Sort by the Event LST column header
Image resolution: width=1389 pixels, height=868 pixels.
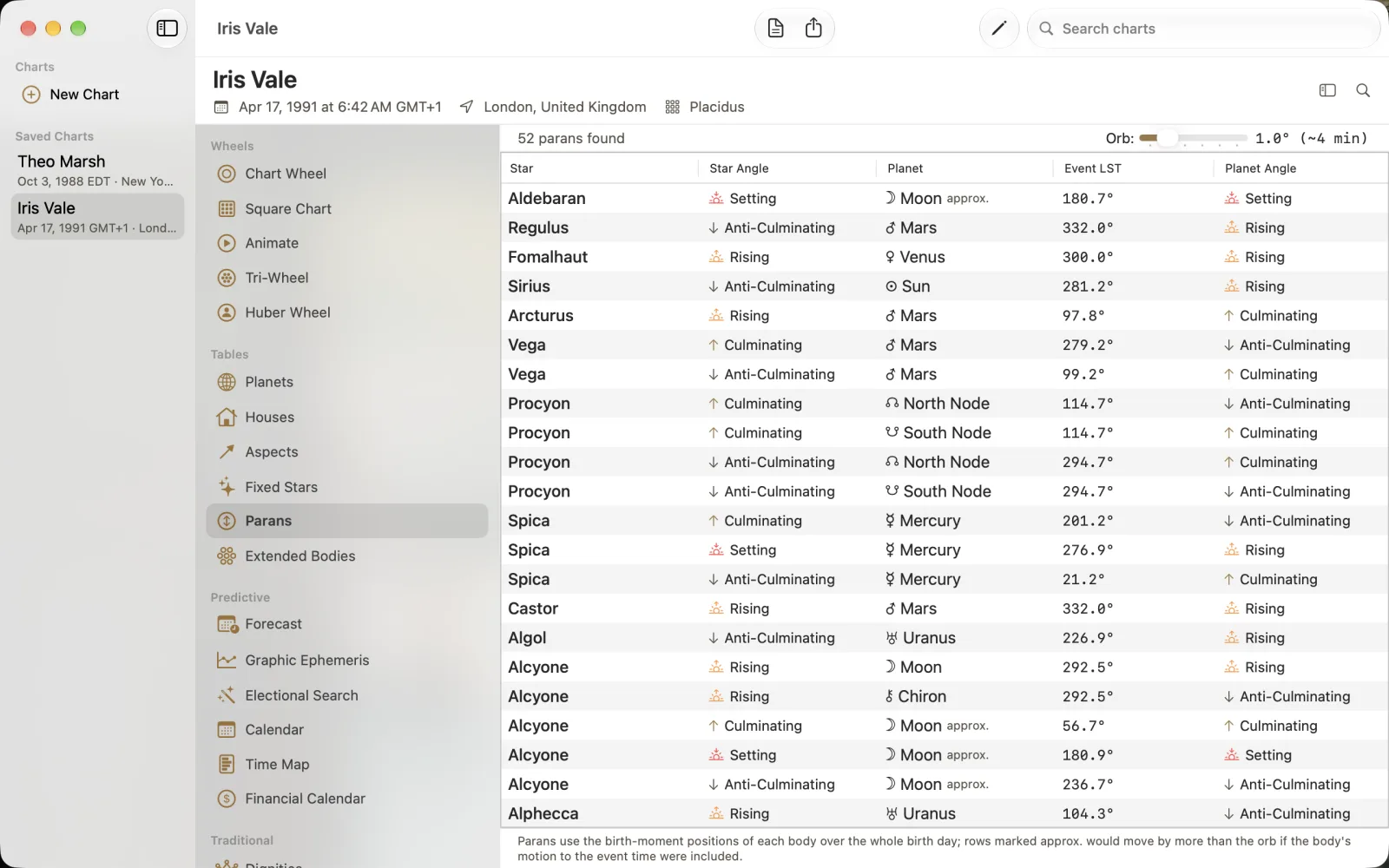coord(1133,168)
